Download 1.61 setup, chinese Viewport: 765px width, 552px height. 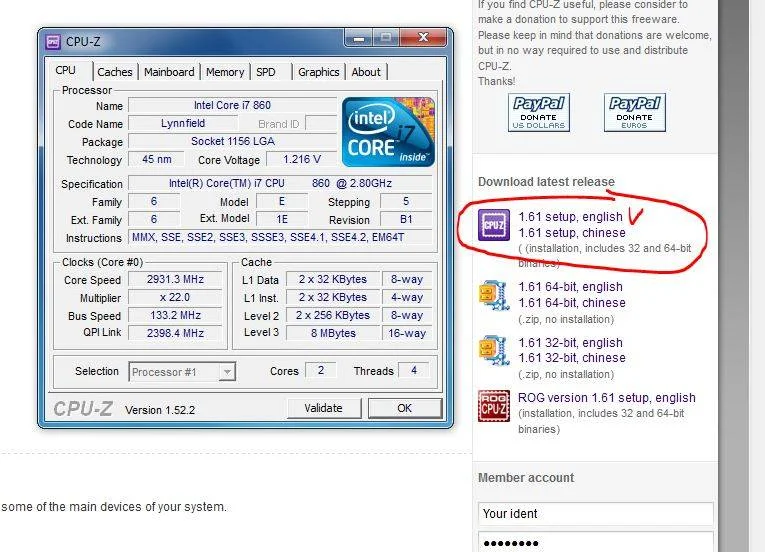(x=572, y=233)
